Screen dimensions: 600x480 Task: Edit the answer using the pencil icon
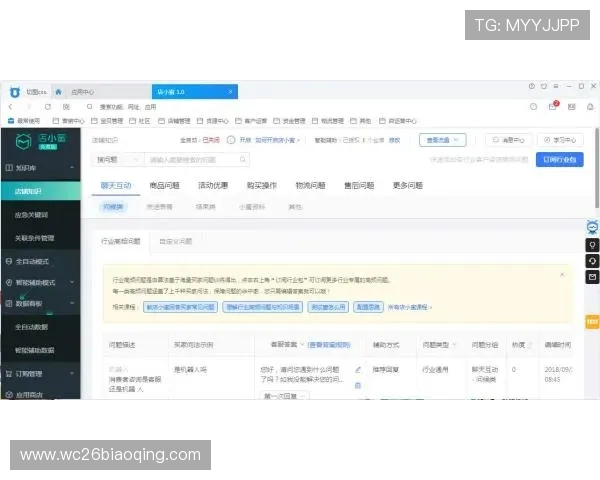(358, 370)
